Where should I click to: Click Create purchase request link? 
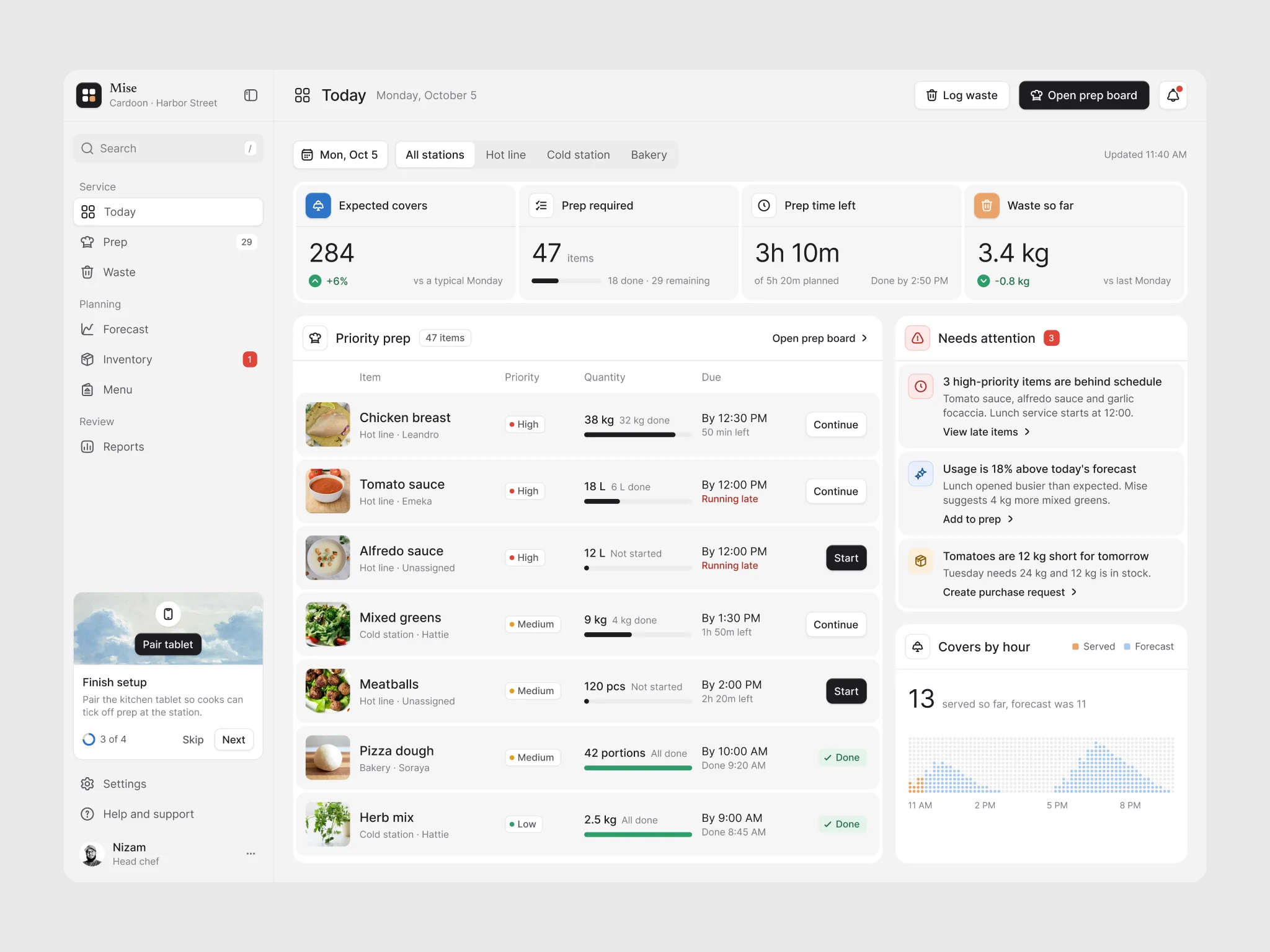1010,592
